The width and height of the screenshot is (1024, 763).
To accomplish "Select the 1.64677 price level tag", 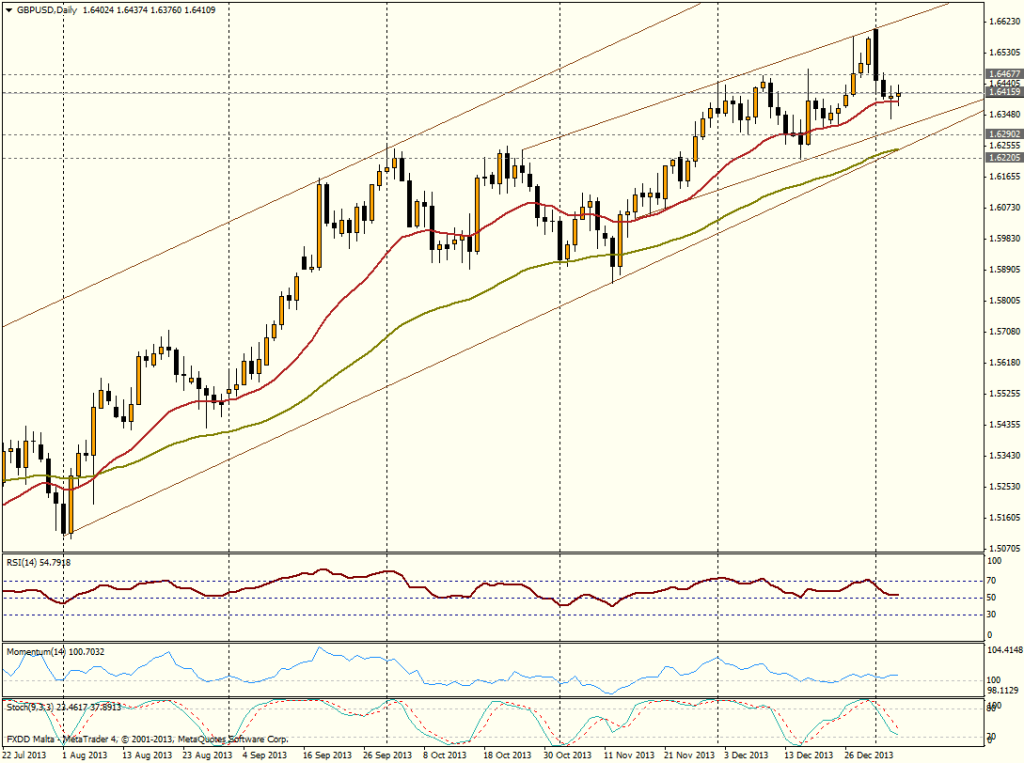I will tap(1002, 74).
